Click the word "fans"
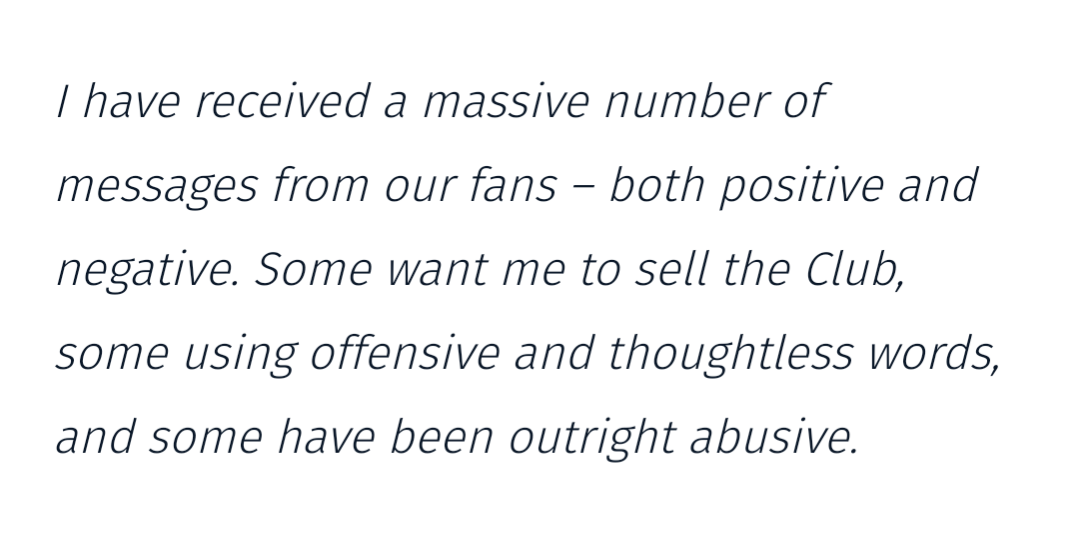Viewport: 1079px width, 533px height. (x=513, y=185)
